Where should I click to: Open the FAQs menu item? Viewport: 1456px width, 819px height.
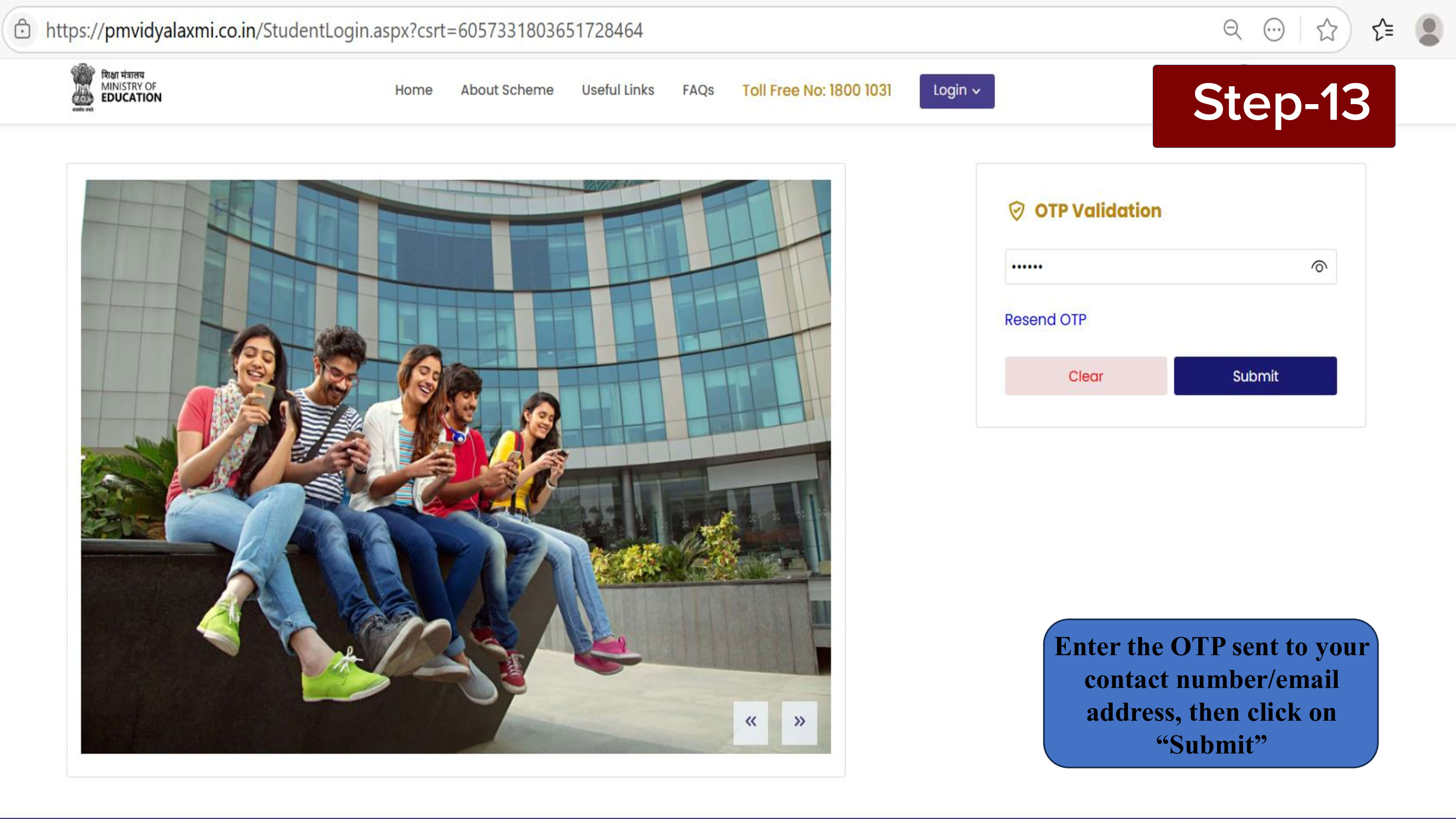click(698, 90)
